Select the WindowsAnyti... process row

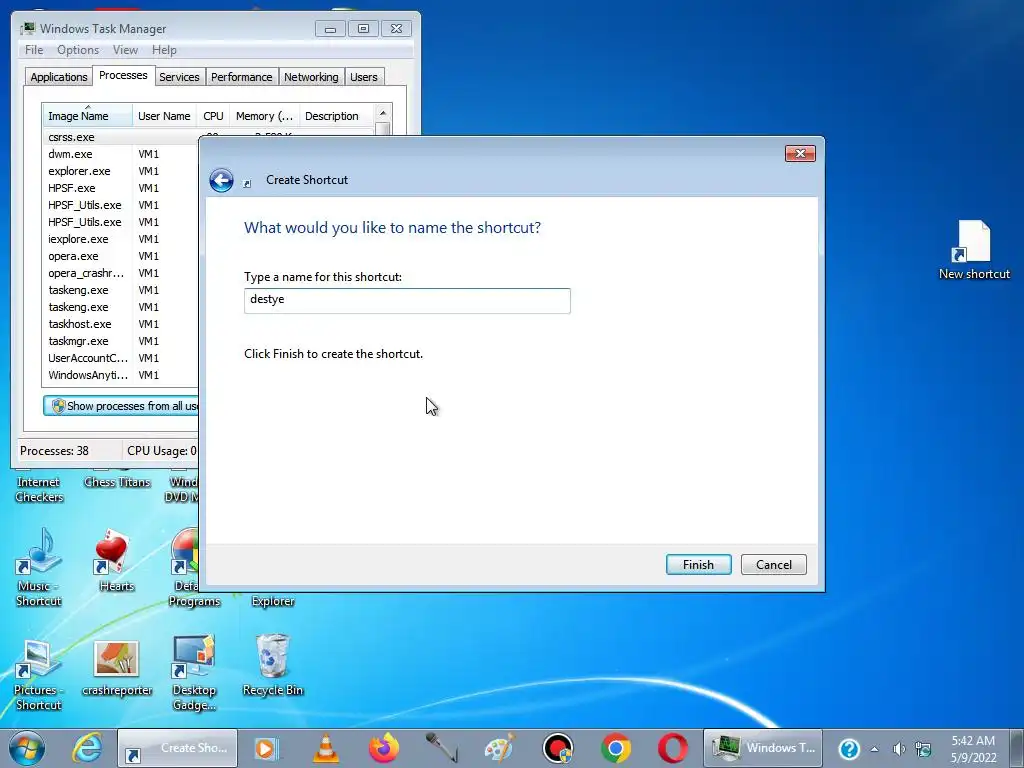click(121, 375)
